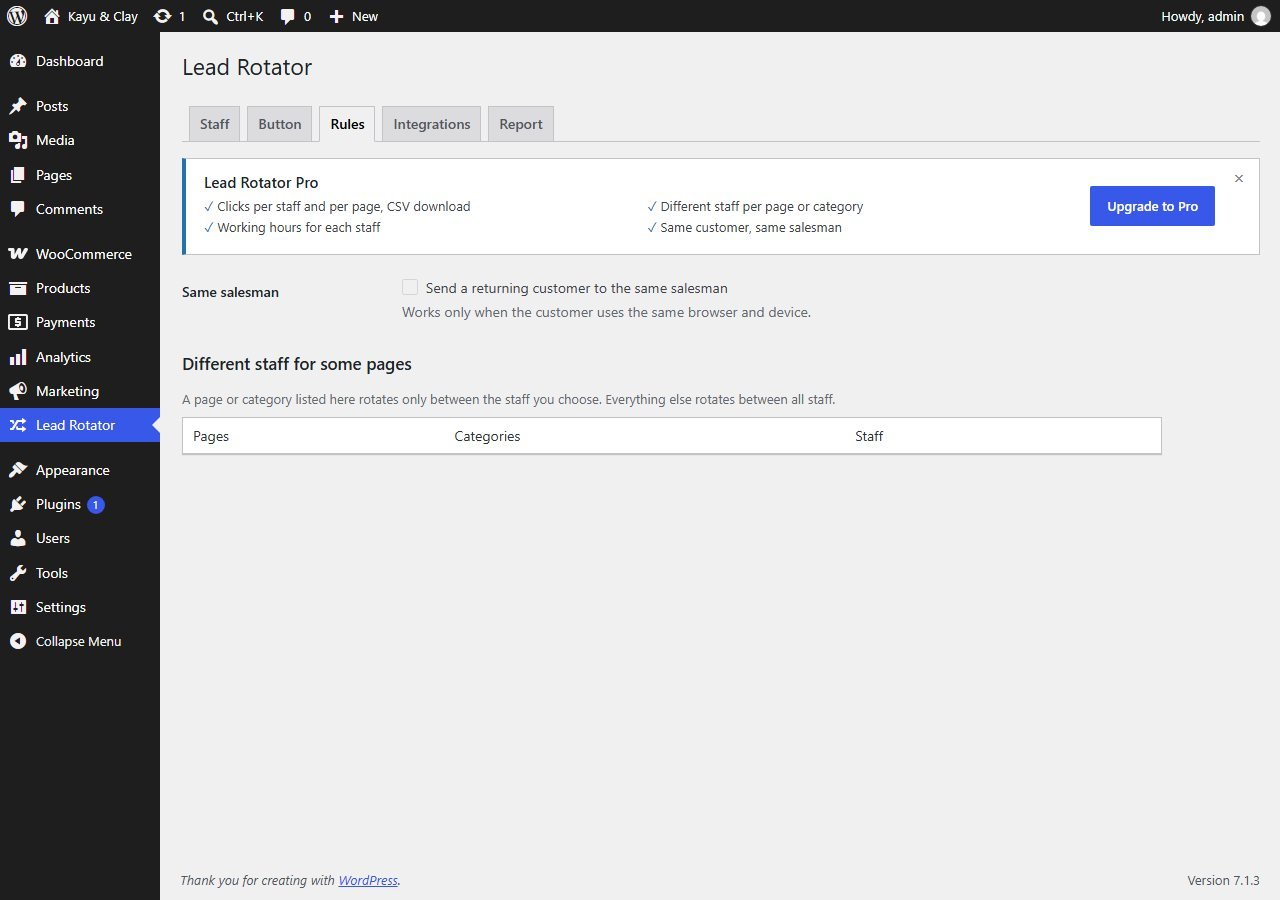Click the Dashboard gauge icon
1280x900 pixels.
[18, 61]
